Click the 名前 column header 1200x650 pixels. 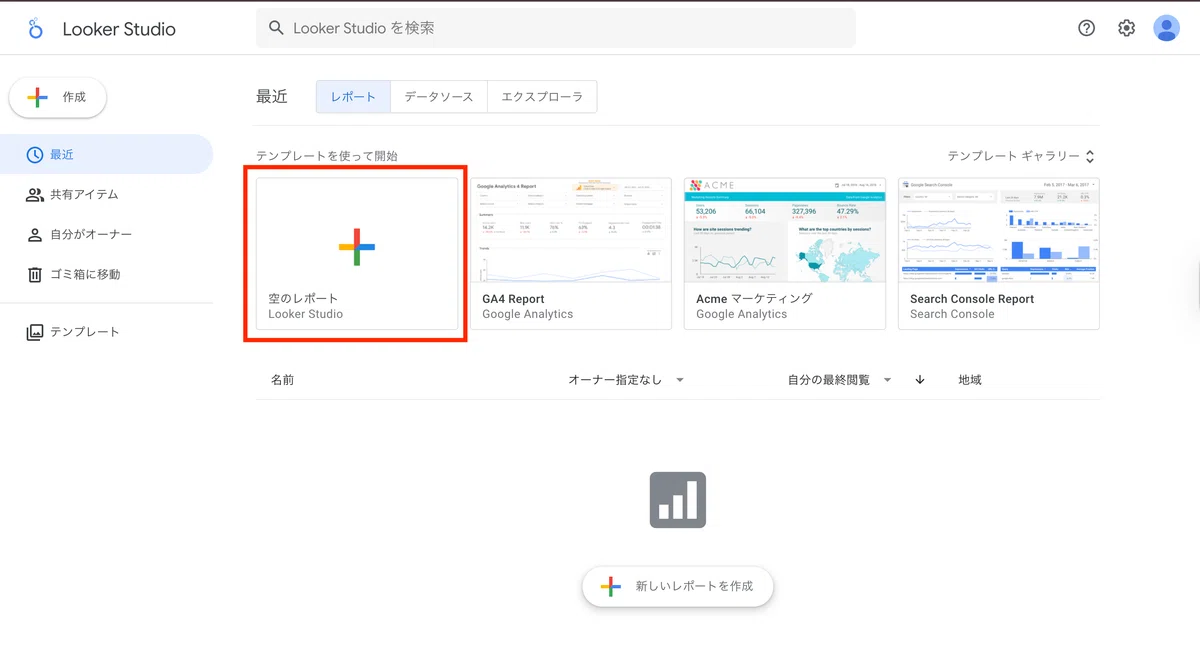[x=282, y=380]
